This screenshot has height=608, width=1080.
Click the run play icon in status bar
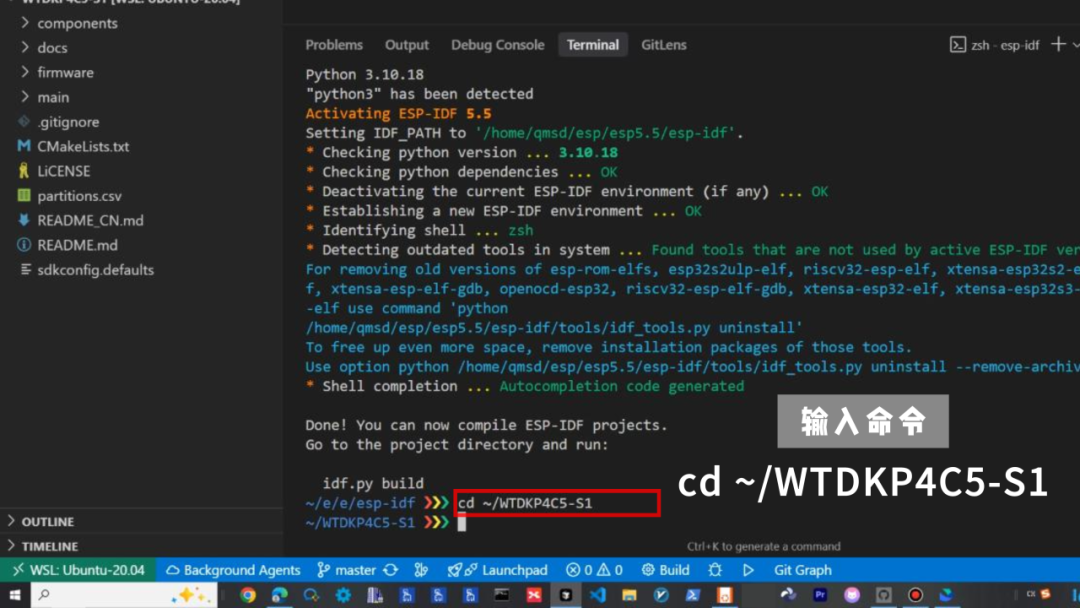pos(748,570)
